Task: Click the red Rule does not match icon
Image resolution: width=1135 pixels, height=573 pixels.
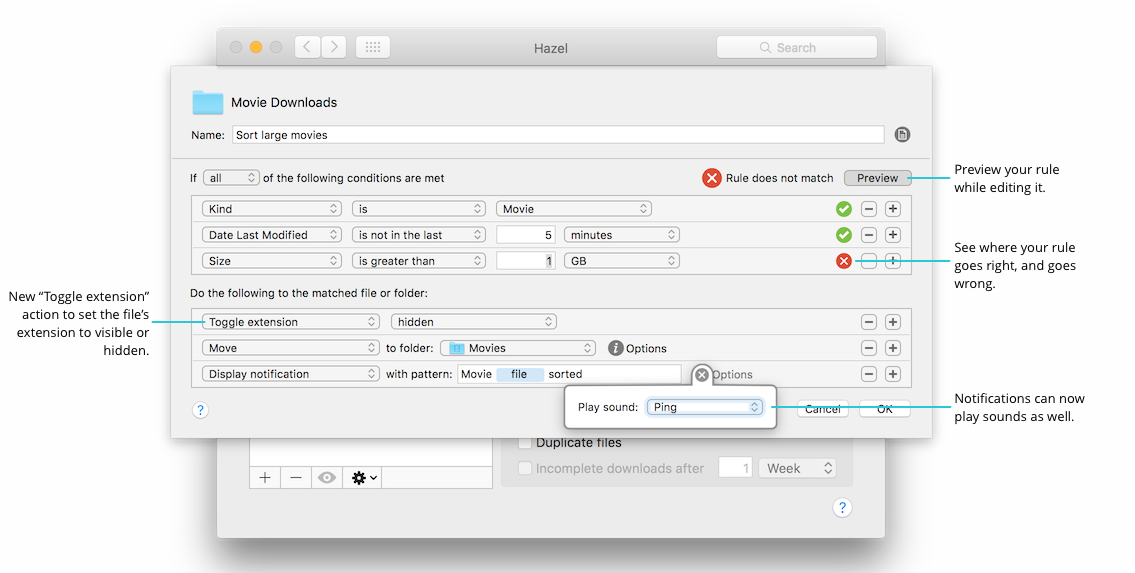Action: 712,178
